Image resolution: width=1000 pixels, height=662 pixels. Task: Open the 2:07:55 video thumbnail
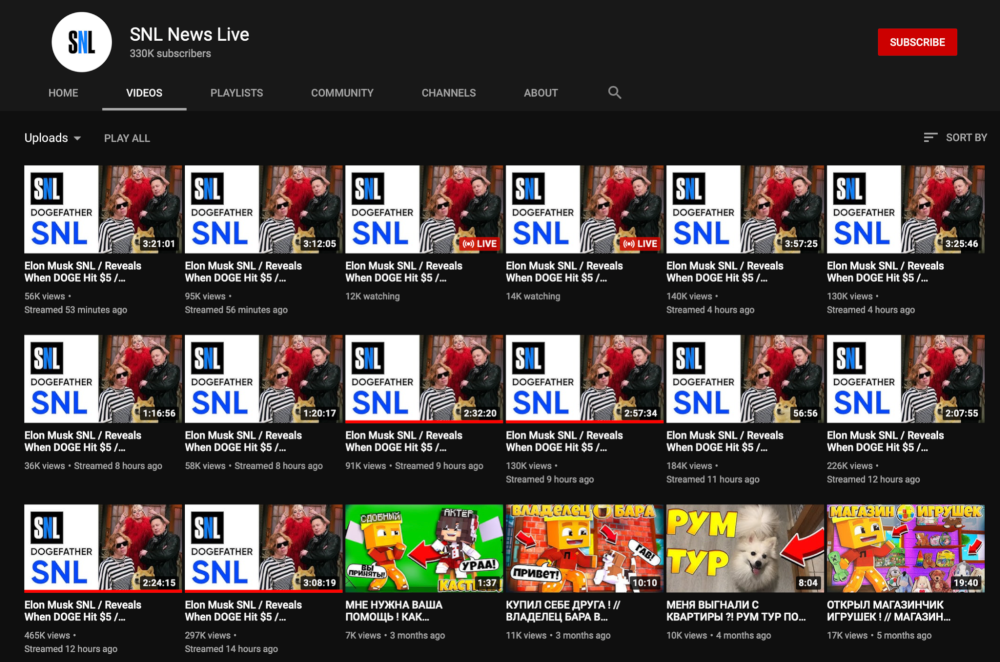906,379
